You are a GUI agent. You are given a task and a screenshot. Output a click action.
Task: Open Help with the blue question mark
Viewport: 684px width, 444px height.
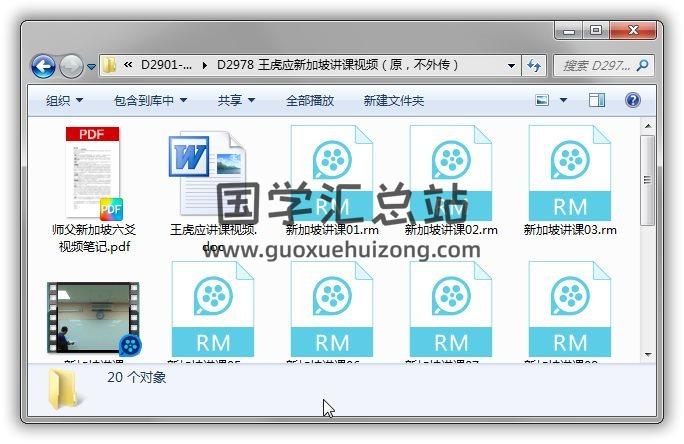(633, 100)
